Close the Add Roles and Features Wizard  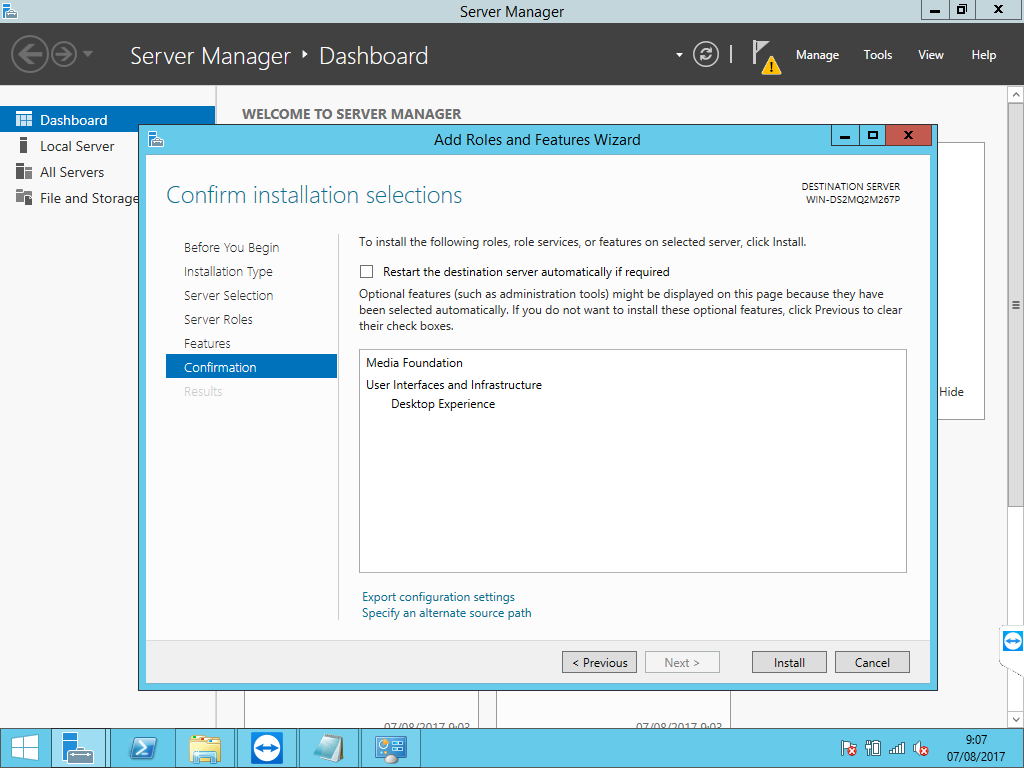click(908, 135)
